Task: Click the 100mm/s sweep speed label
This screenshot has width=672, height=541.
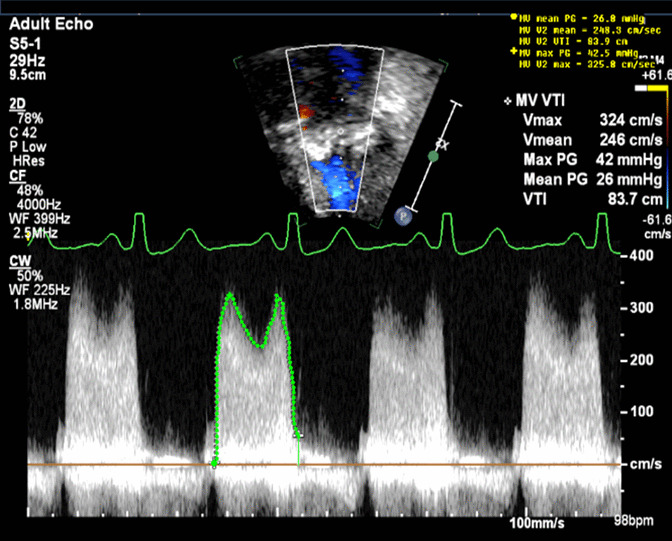Action: click(540, 523)
